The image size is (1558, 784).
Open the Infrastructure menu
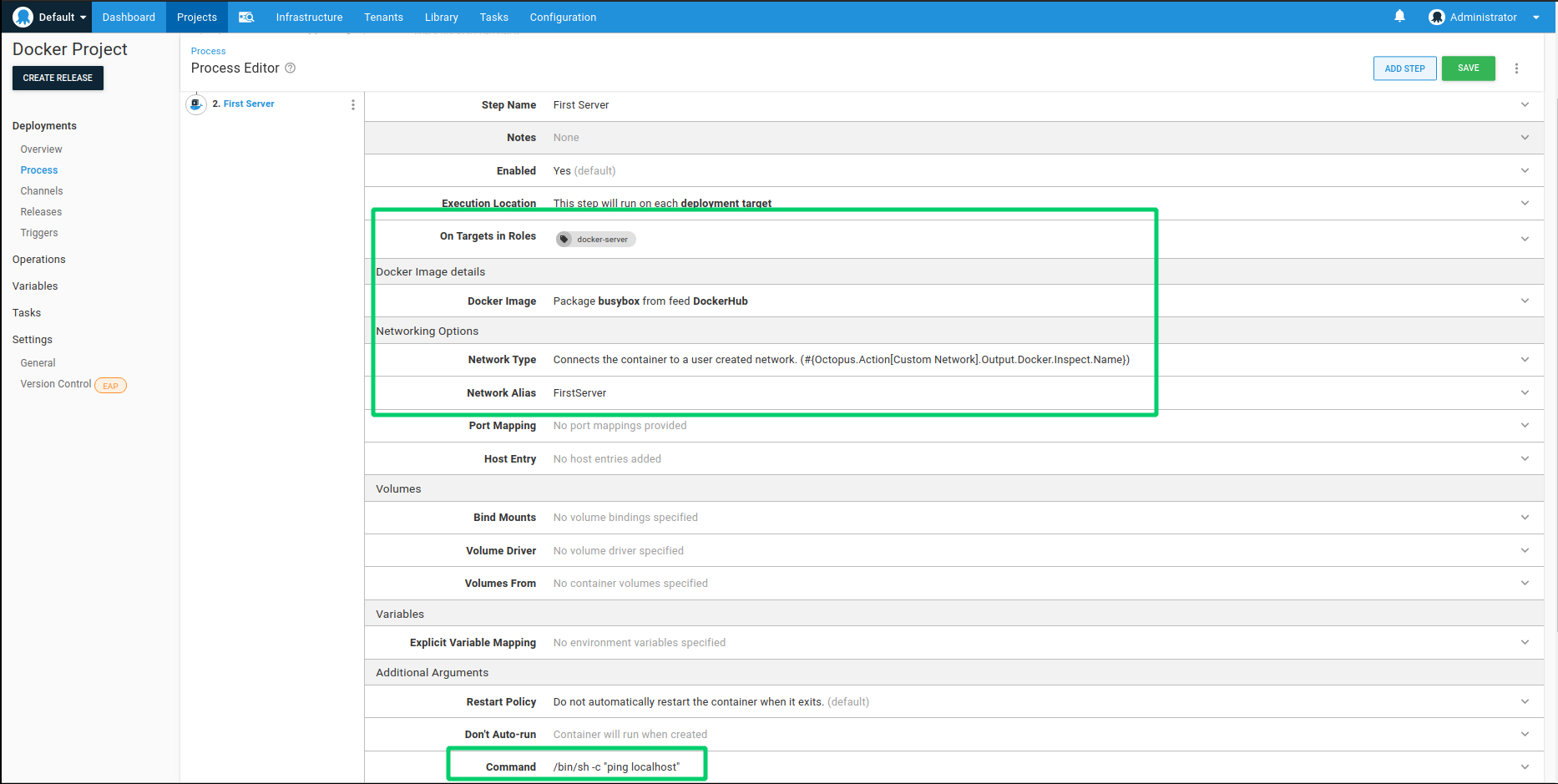coord(309,17)
